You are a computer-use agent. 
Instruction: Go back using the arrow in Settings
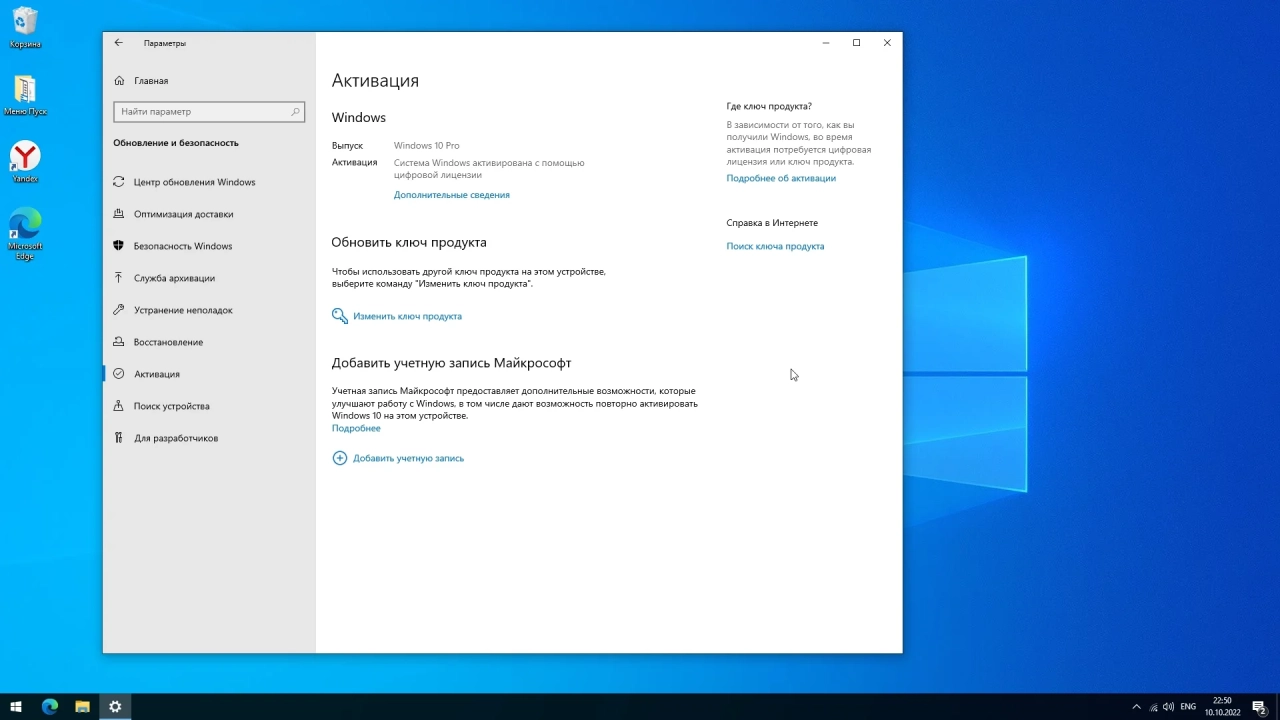pos(118,43)
